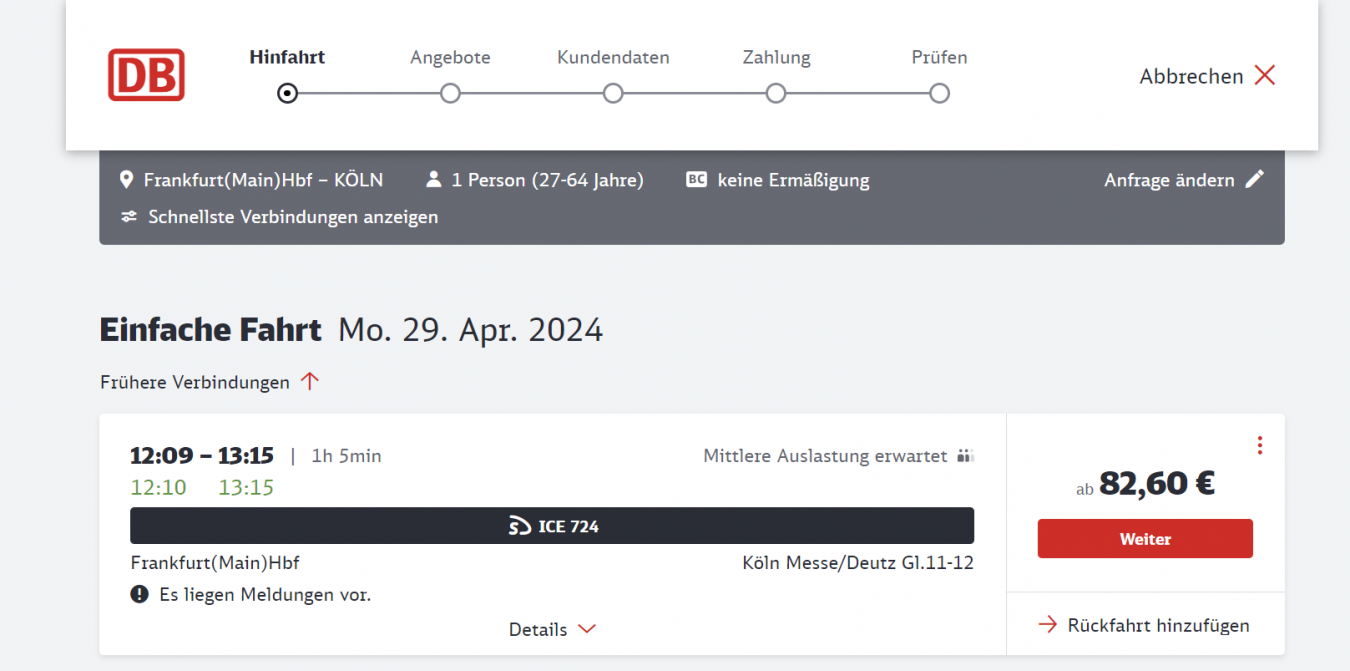1350x671 pixels.
Task: Expand the connection Details chevron
Action: coord(587,630)
